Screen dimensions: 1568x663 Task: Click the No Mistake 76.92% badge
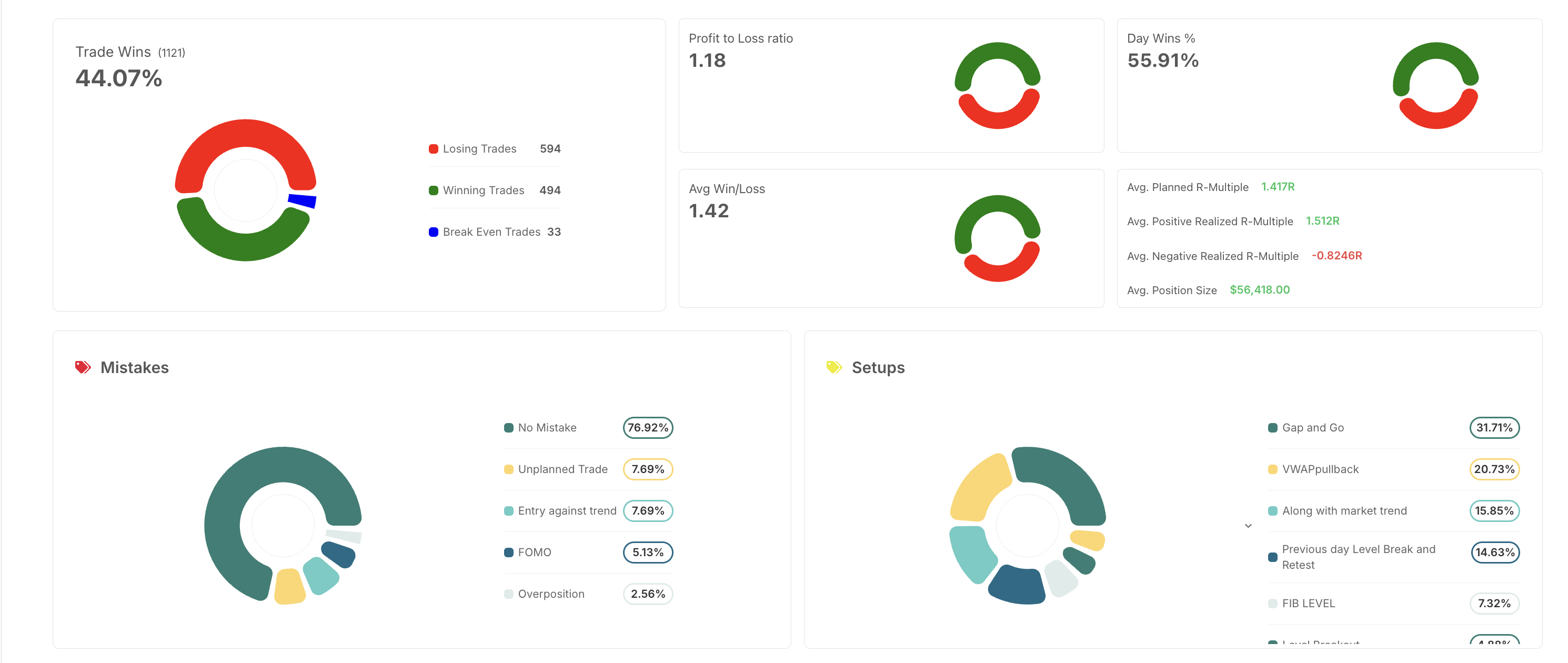coord(648,428)
